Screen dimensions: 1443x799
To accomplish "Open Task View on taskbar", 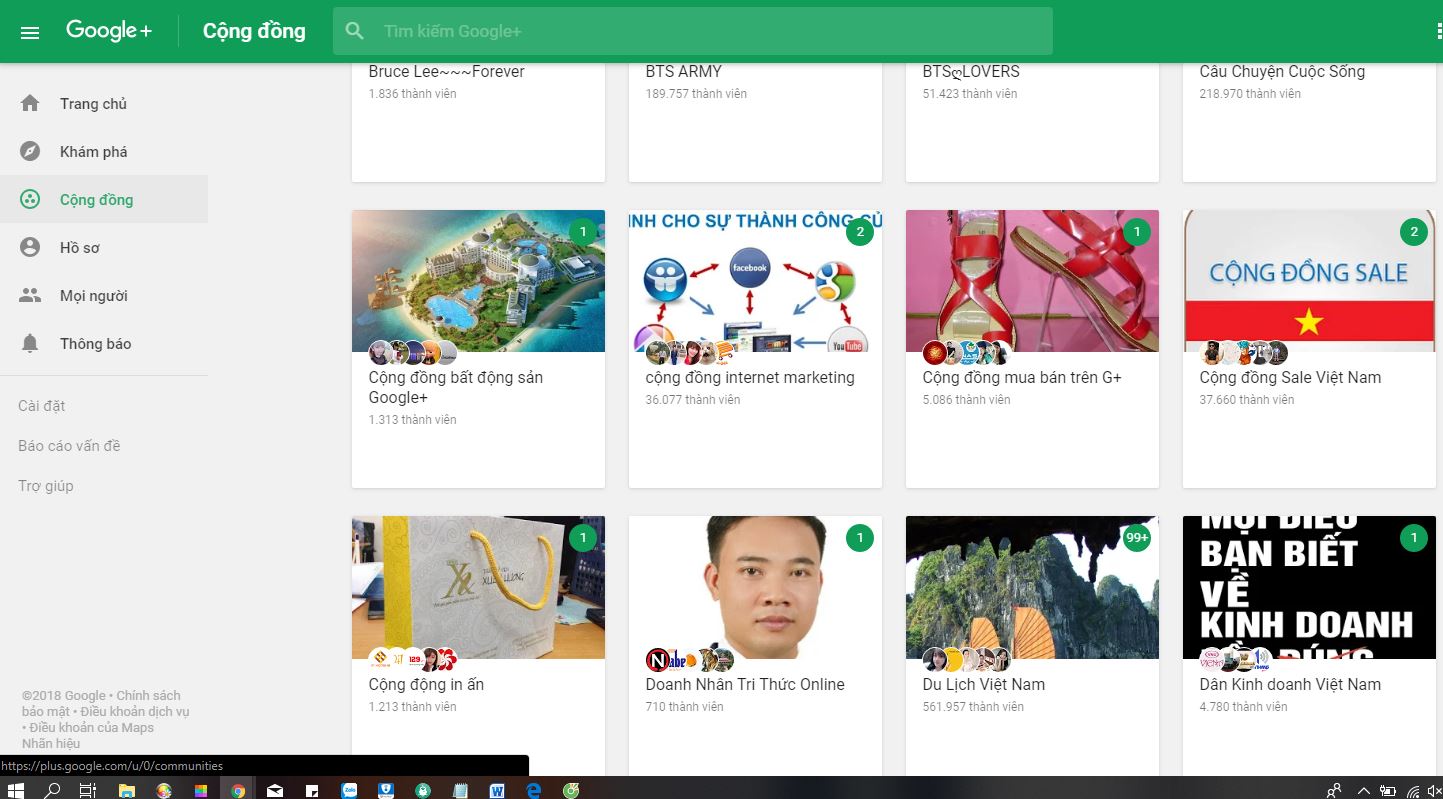I will [88, 790].
